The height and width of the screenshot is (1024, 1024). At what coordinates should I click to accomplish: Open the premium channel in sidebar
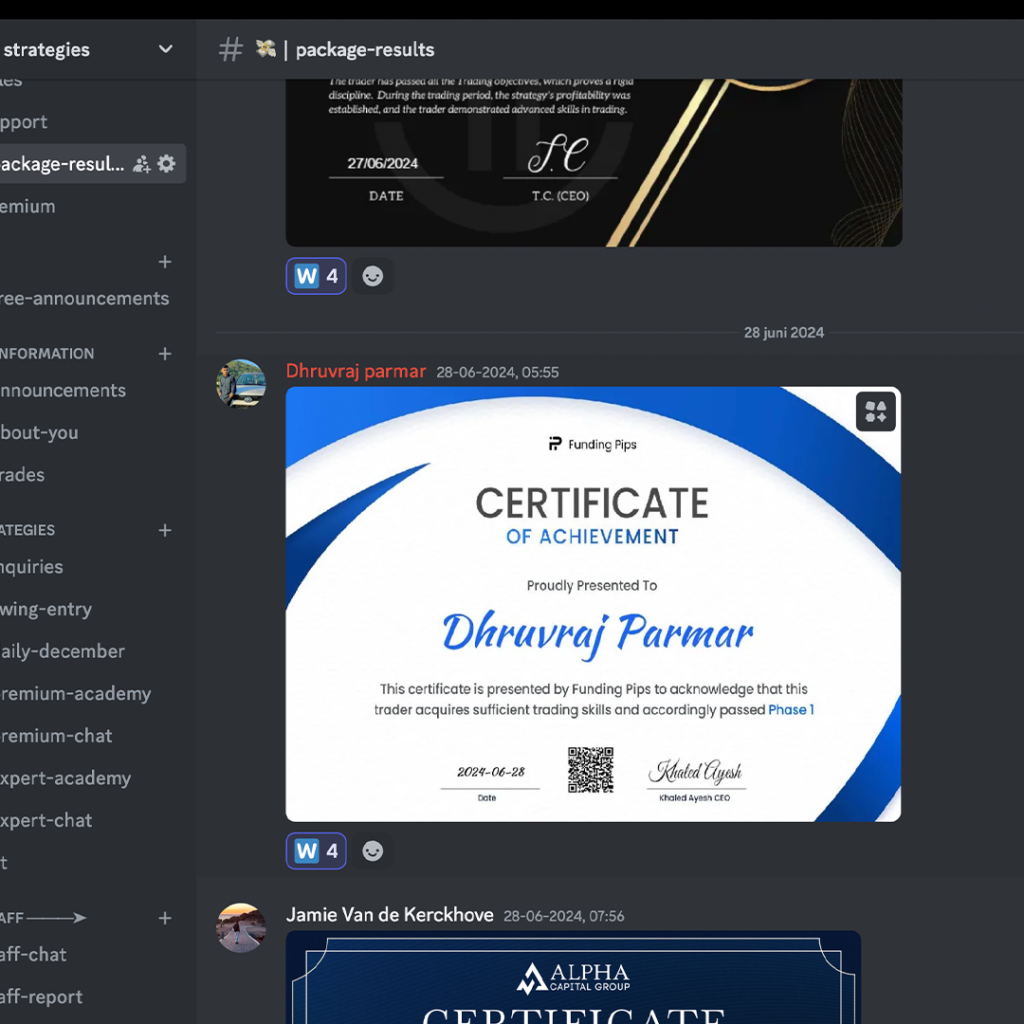point(27,206)
